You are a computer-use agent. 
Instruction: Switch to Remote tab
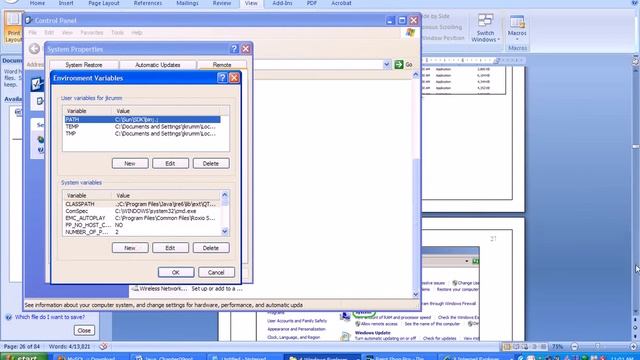click(222, 64)
